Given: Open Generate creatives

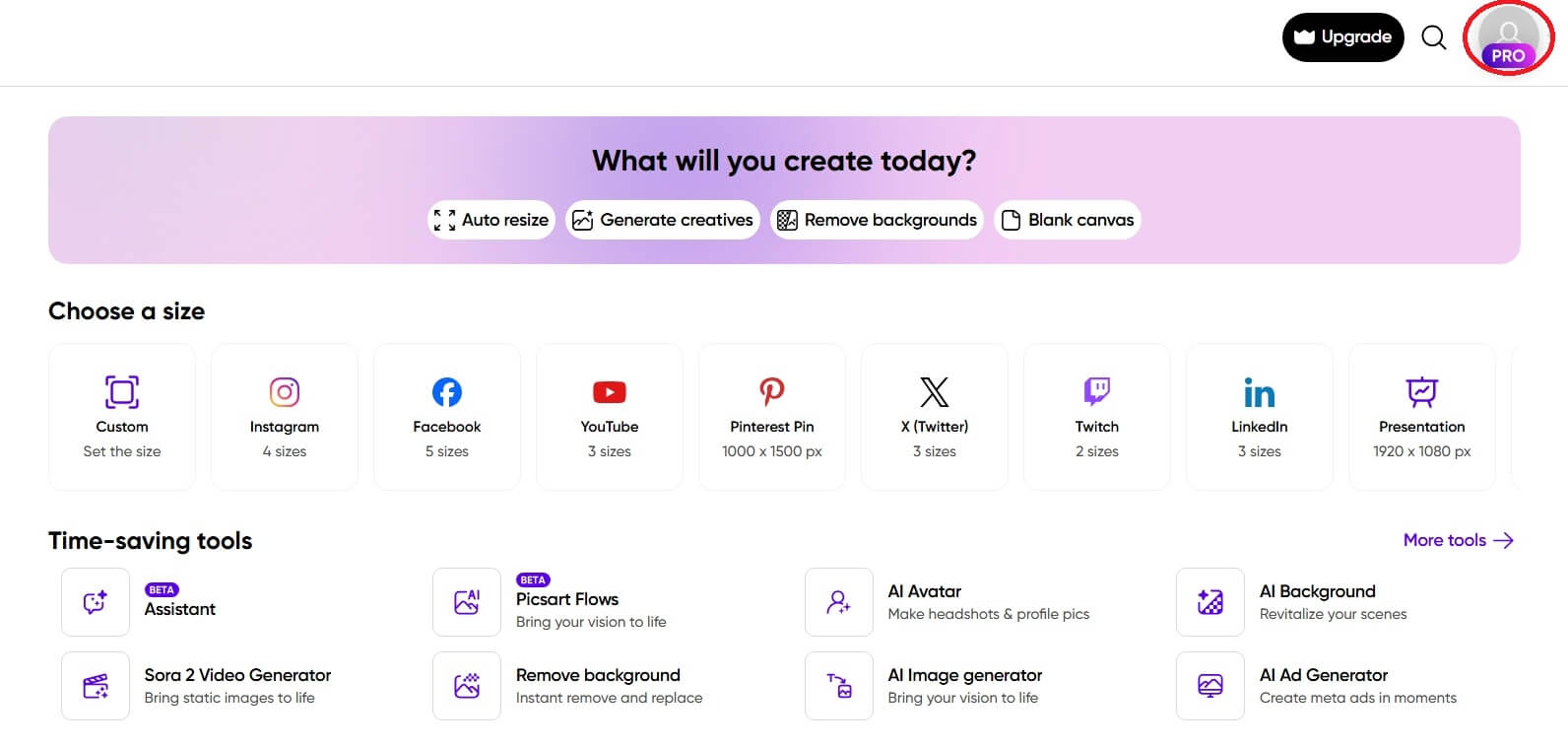Looking at the screenshot, I should pos(663,220).
